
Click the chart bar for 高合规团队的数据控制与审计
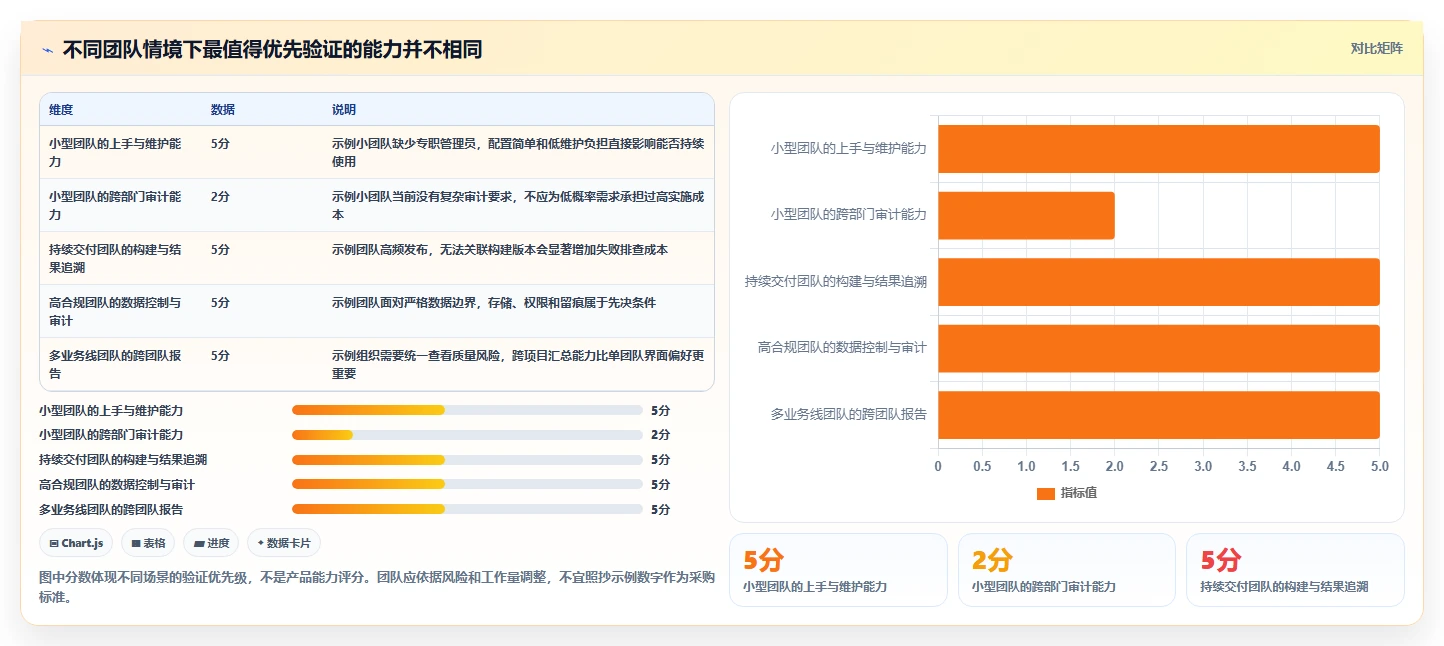coord(1159,348)
